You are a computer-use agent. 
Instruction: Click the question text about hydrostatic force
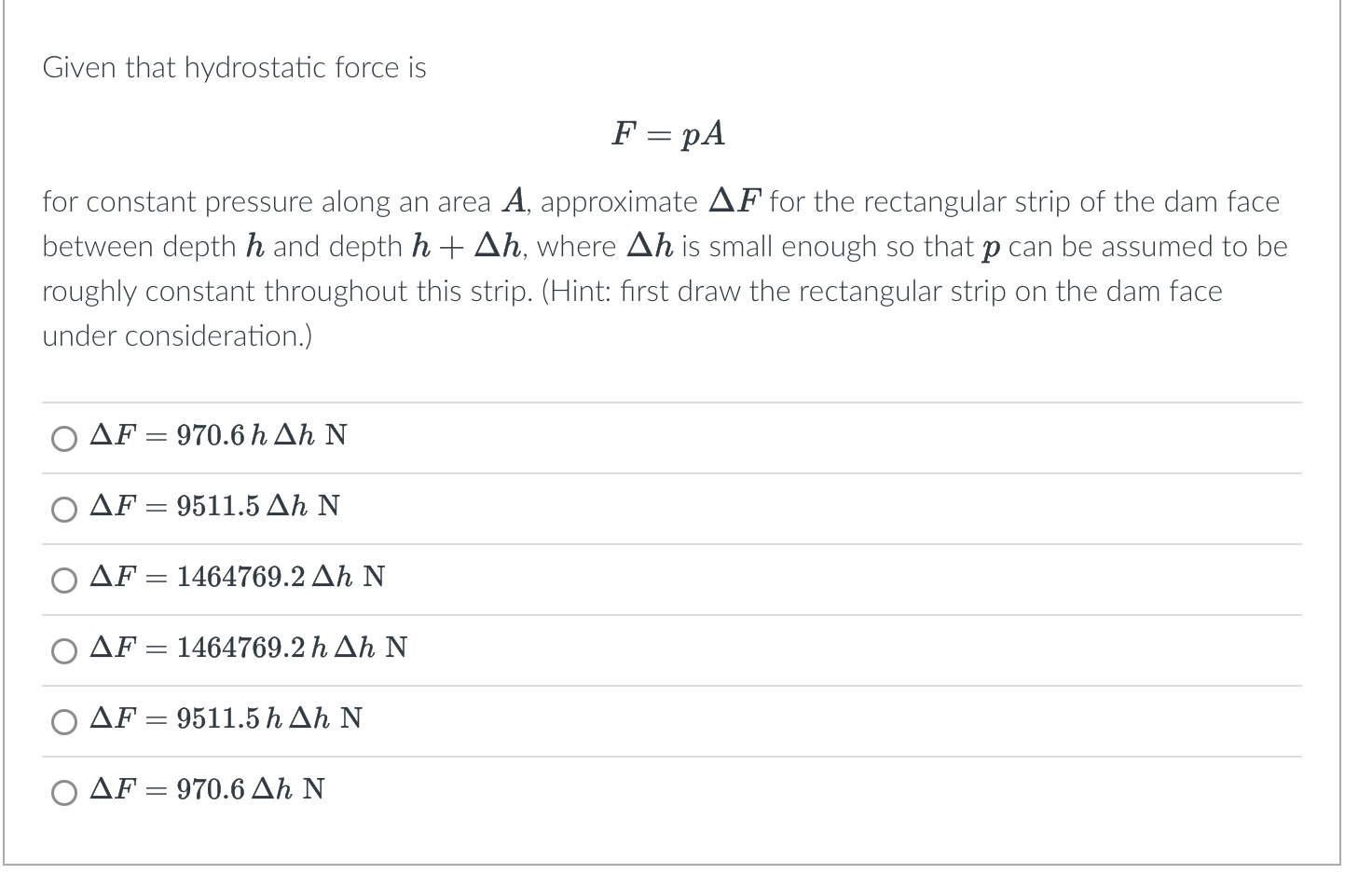(x=234, y=66)
